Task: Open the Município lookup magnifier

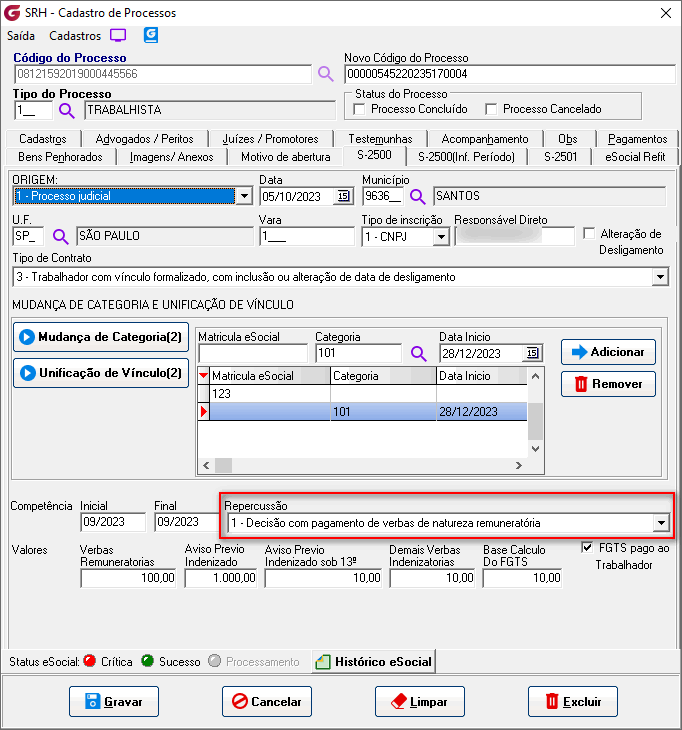Action: coord(418,196)
